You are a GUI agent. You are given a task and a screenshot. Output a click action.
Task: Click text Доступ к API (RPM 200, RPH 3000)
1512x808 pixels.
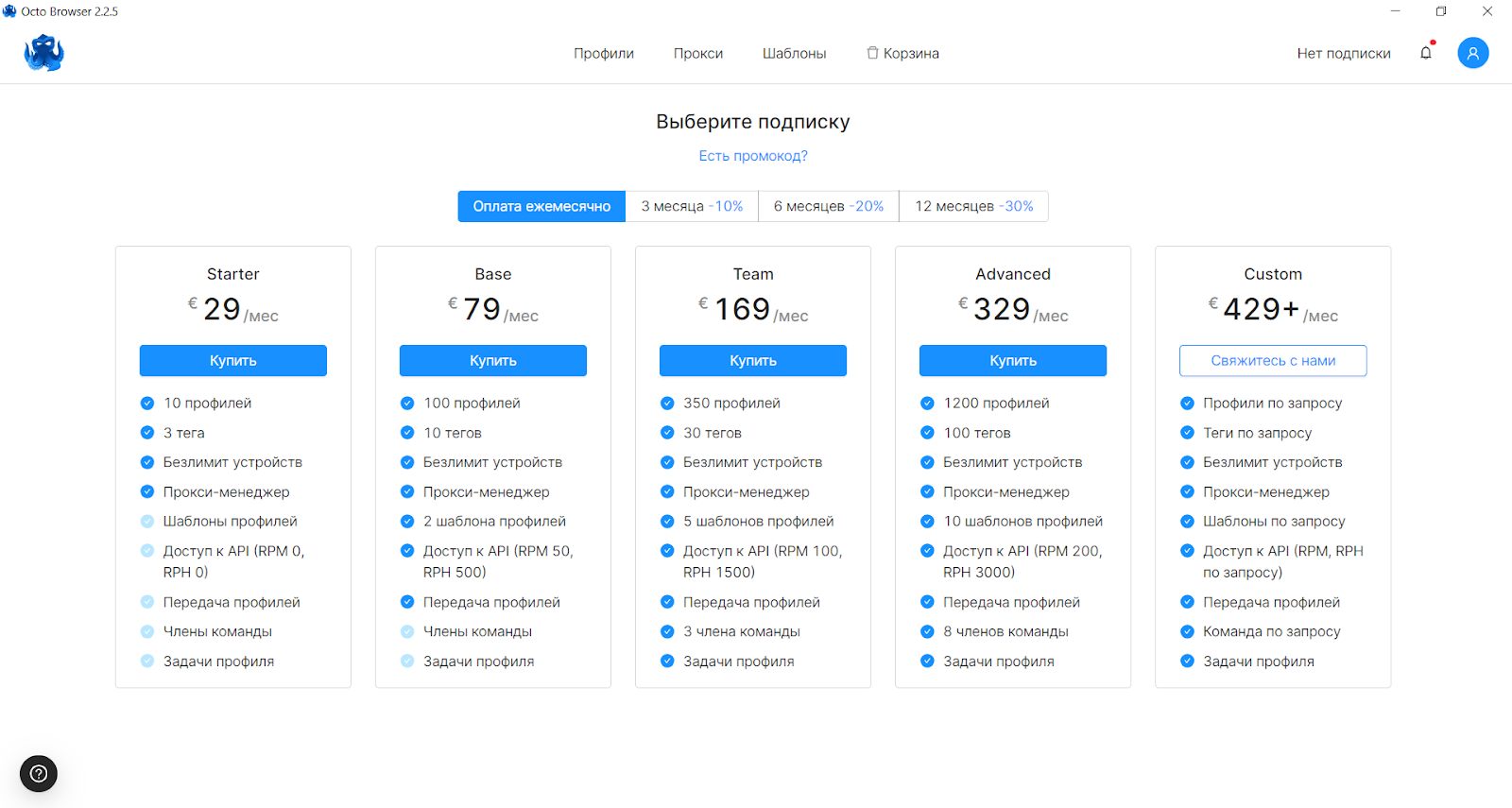[x=1022, y=561]
